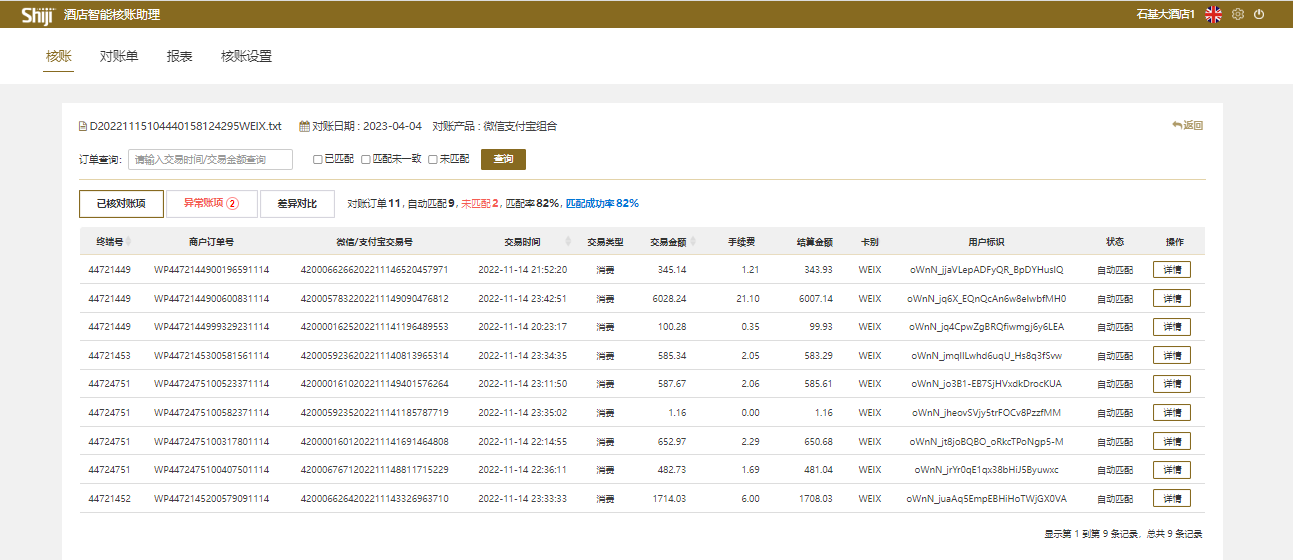Open the 差异对比 sub-tab

[x=296, y=204]
